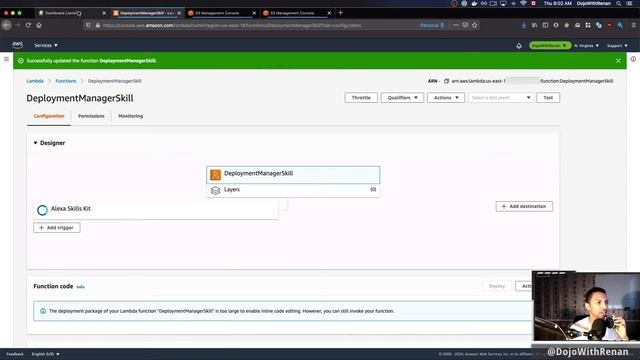Reload the page with the refresh icon
Viewport: 640px width, 360px height.
click(28, 25)
